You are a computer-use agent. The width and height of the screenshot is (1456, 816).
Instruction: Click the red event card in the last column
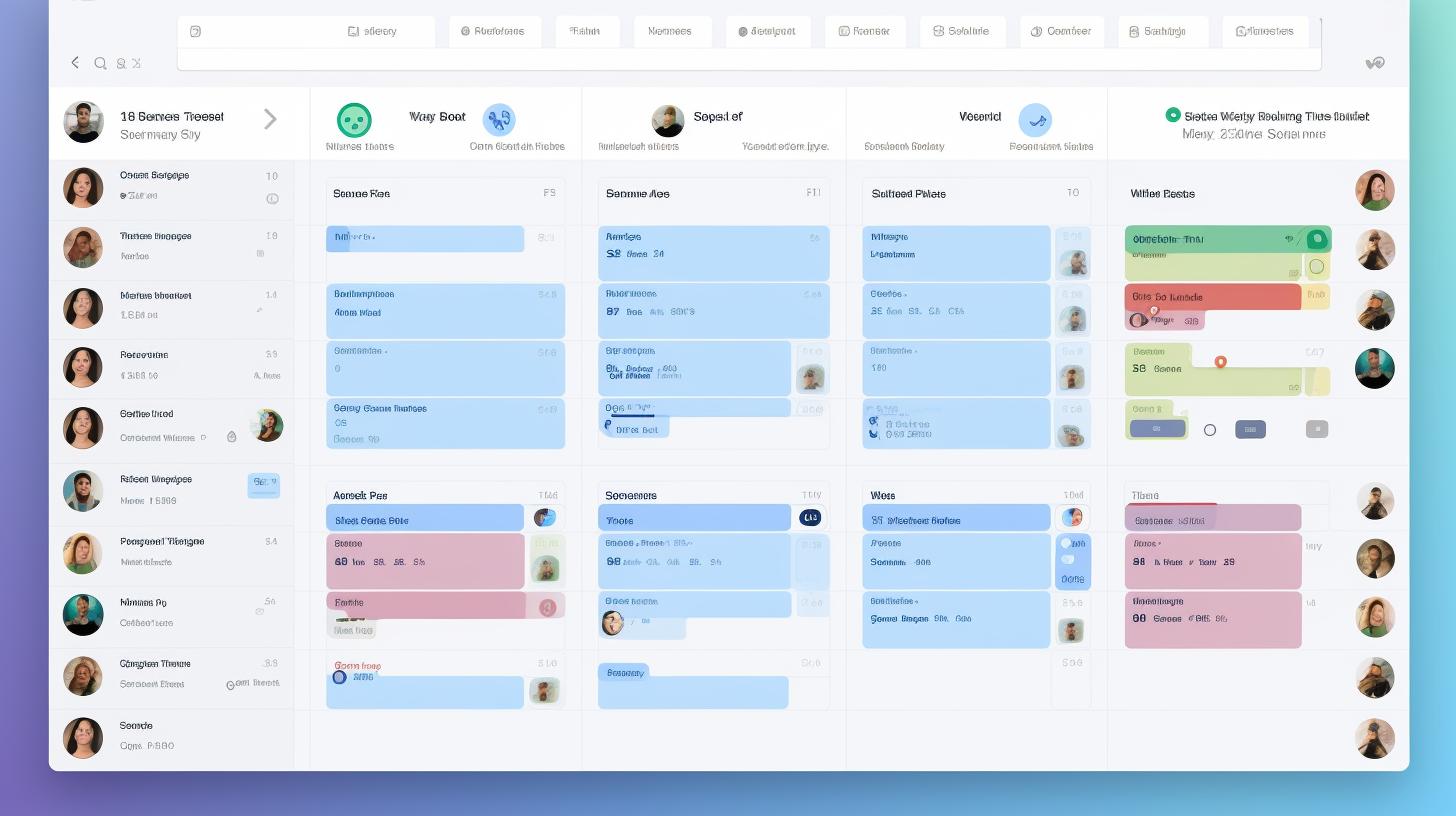[x=1212, y=297]
